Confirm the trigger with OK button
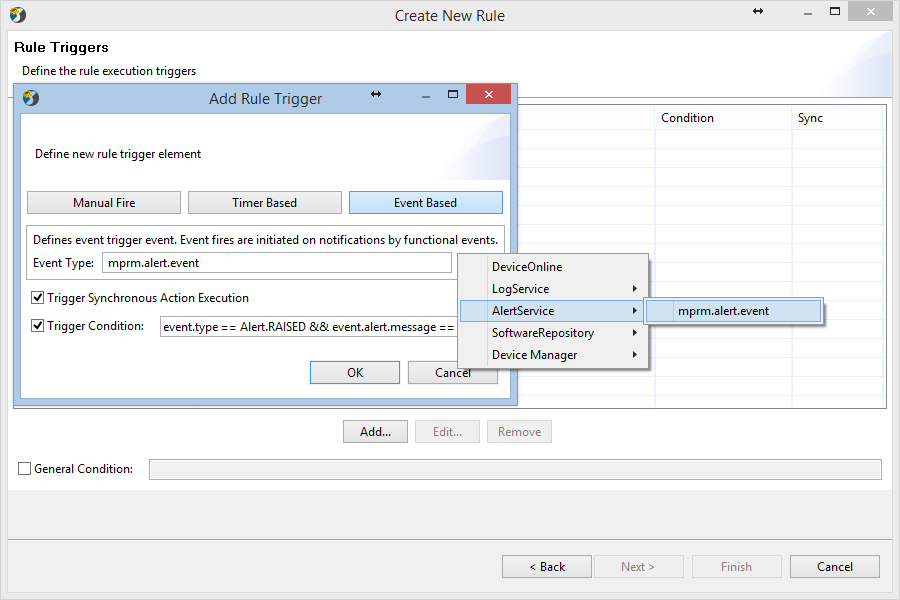The image size is (900, 600). 355,373
